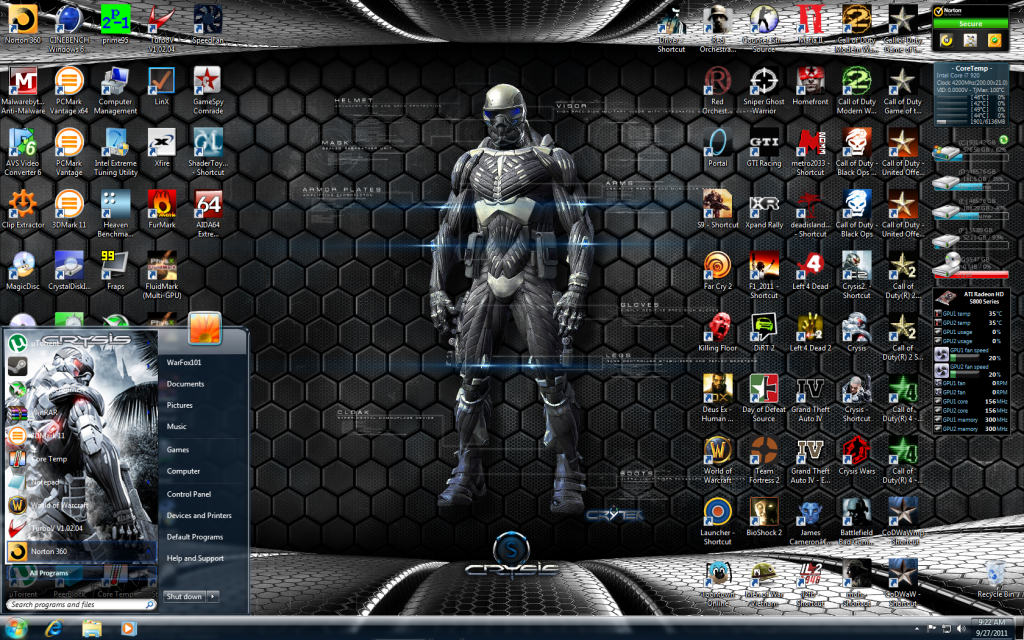Click the Shut down button
This screenshot has width=1024, height=640.
click(x=184, y=596)
